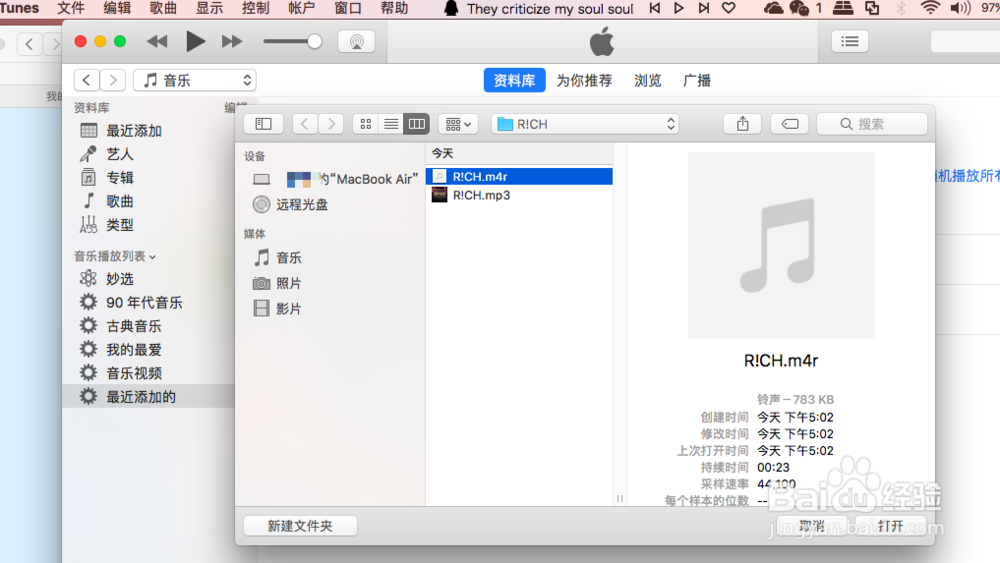
Task: Open the 窗口 menu
Action: (348, 8)
